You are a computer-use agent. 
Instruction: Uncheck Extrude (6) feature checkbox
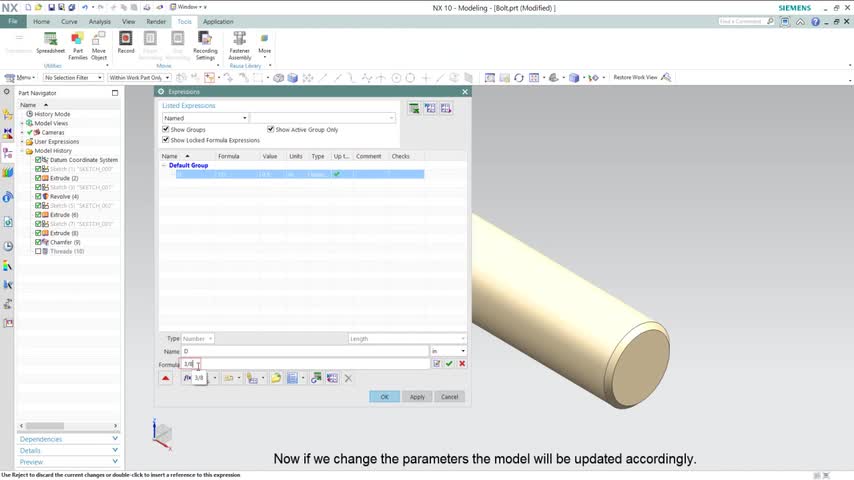38,215
